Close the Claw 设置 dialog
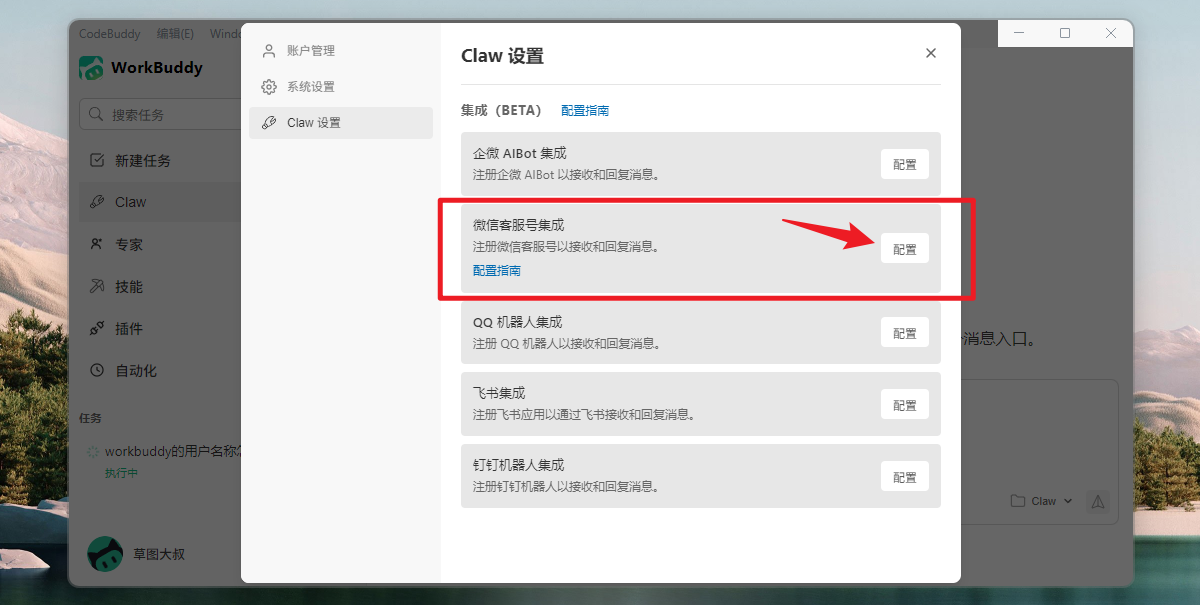The image size is (1200, 605). click(931, 53)
